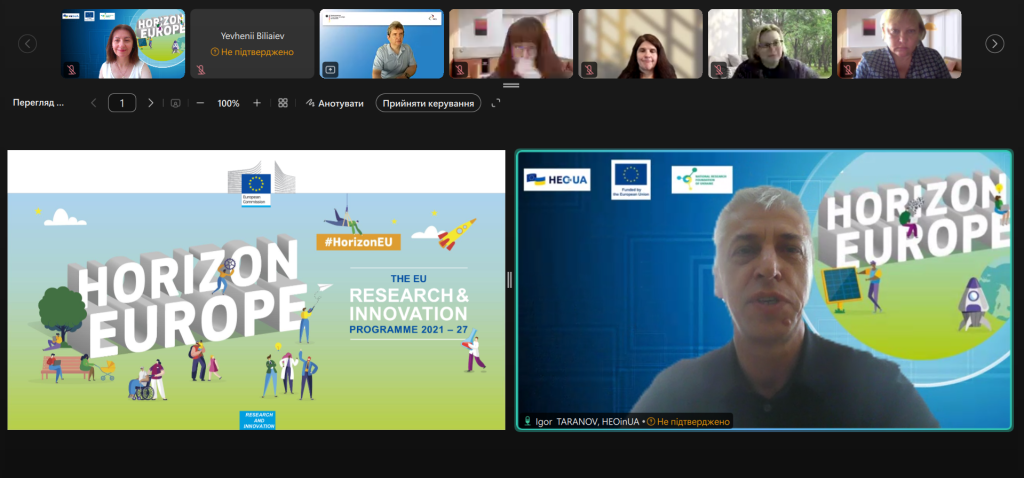Select the woman by the forest window tile
The width and height of the screenshot is (1024, 478).
pos(769,44)
